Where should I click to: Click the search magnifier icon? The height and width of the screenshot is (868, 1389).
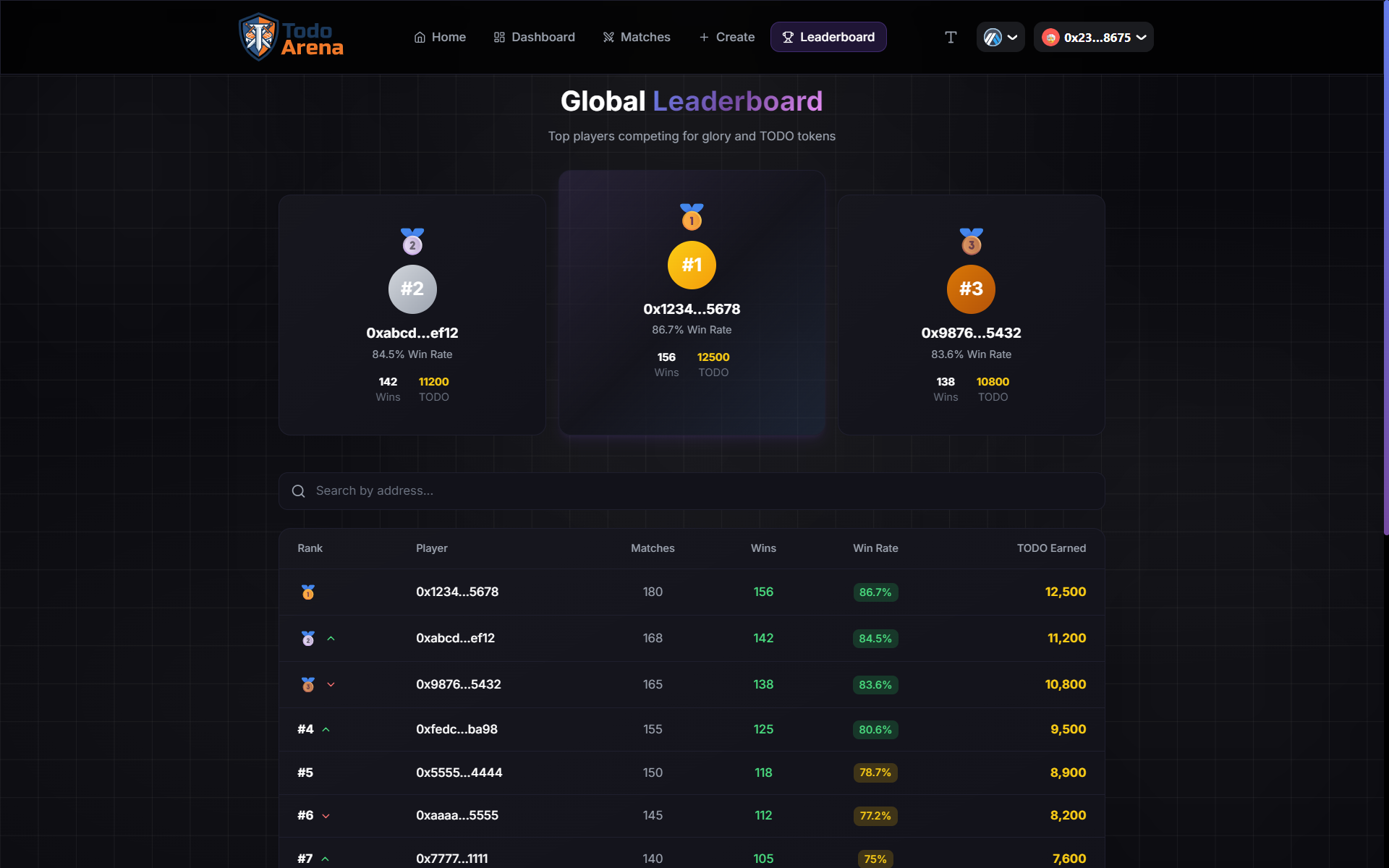[298, 491]
